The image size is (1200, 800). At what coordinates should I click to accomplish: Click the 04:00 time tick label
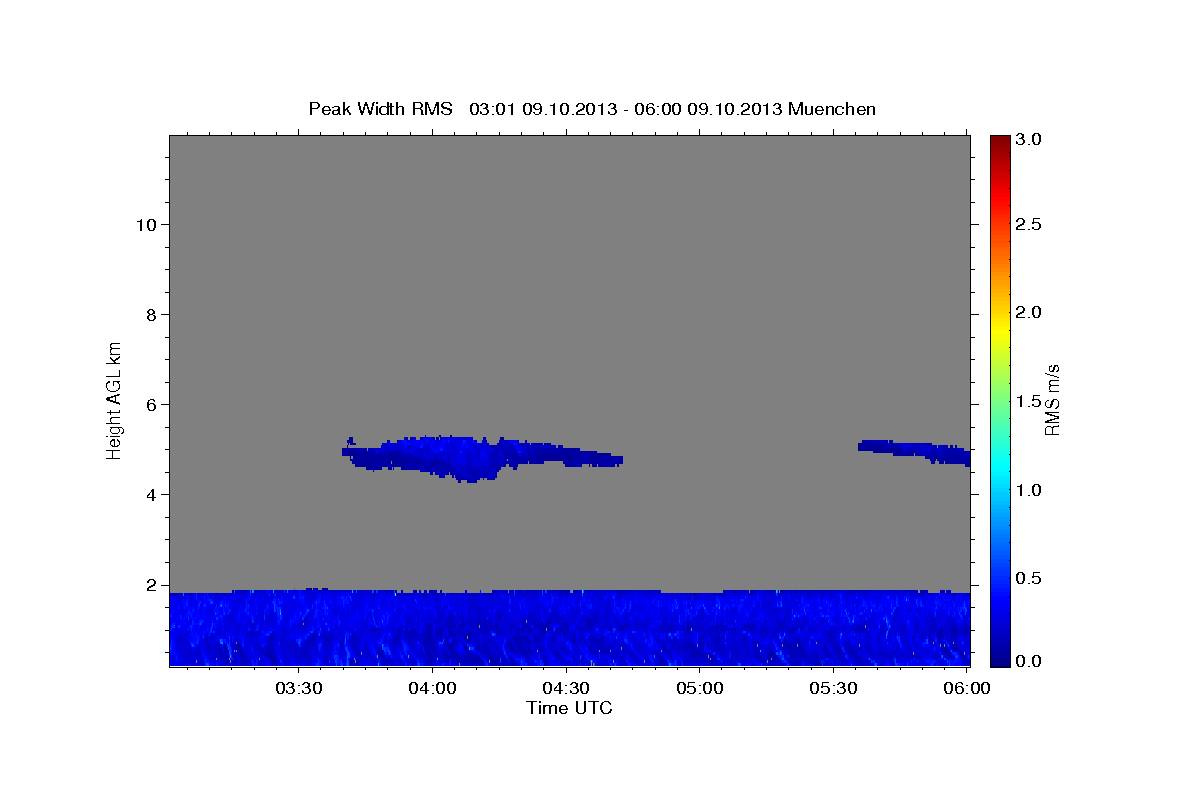(432, 688)
